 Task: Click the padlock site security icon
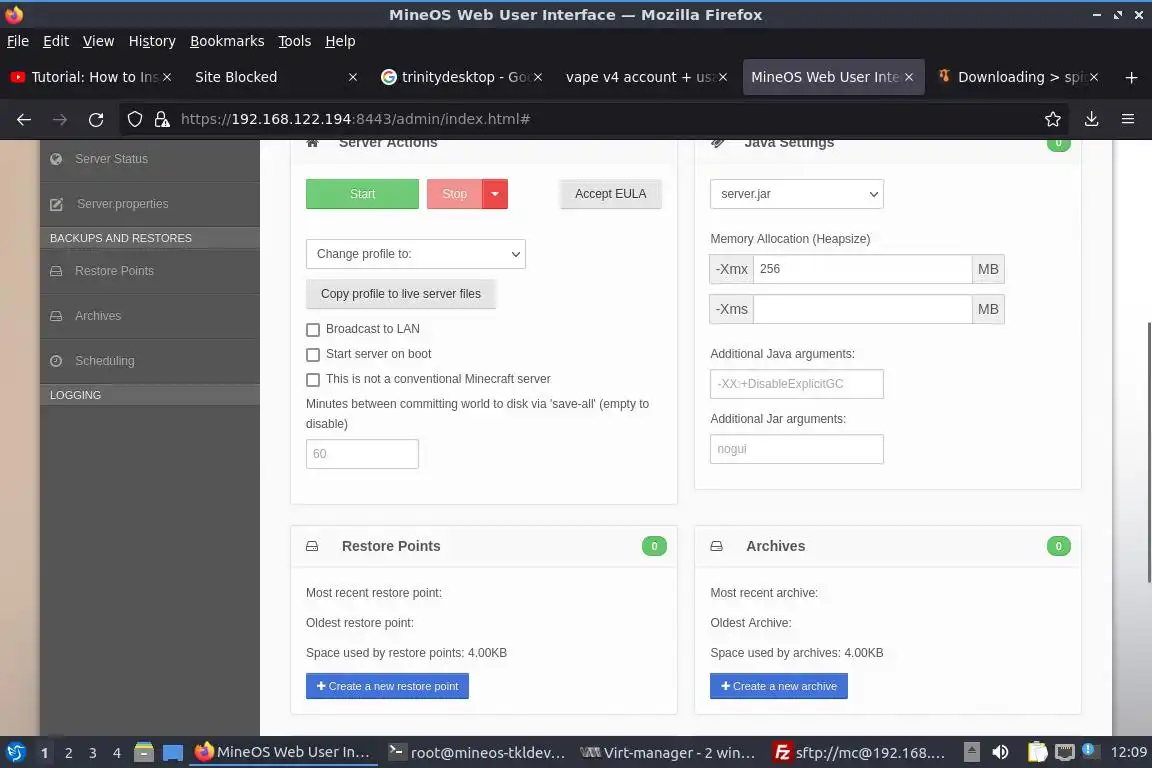click(162, 119)
